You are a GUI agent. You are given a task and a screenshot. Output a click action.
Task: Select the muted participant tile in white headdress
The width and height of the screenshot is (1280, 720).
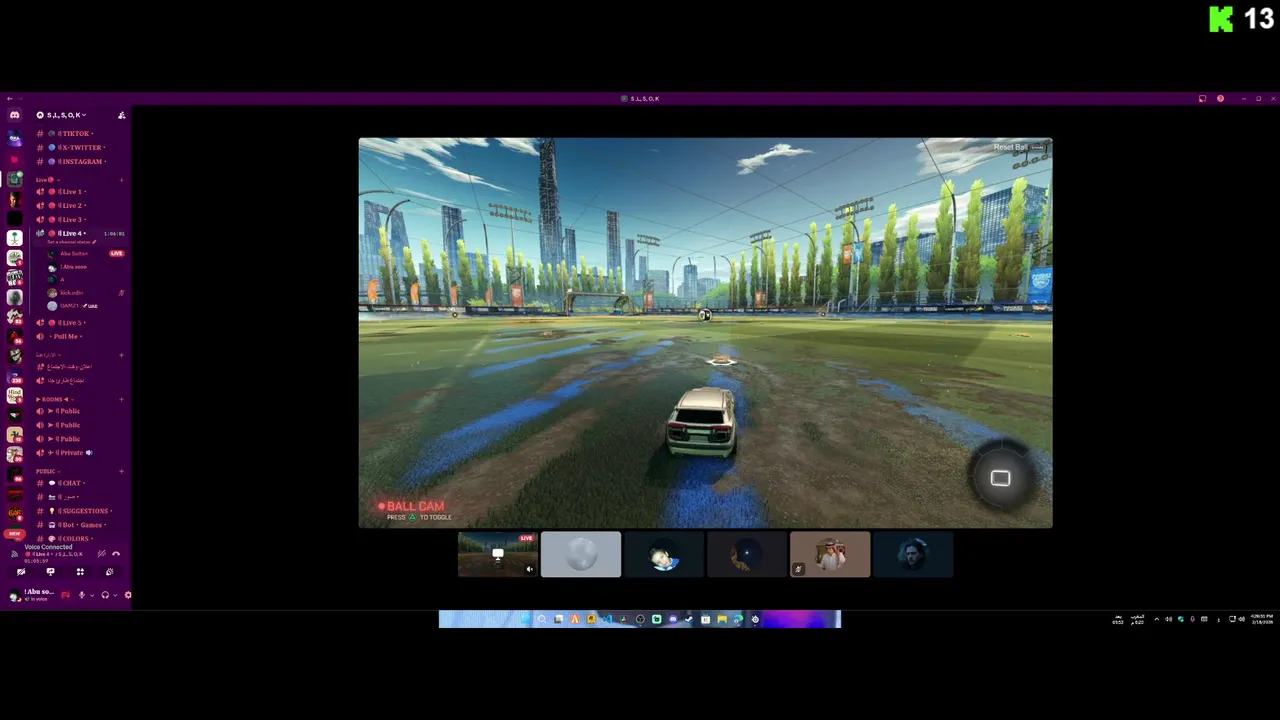click(830, 555)
